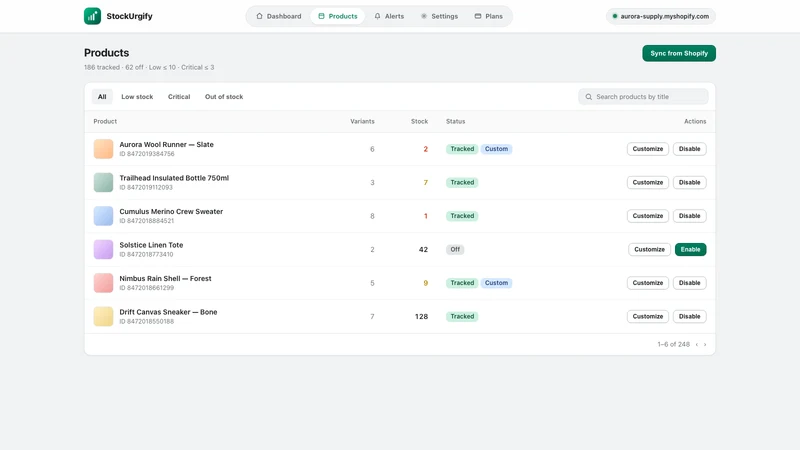Click Nimbus Rain Shell thumbnail
The height and width of the screenshot is (450, 800).
pos(103,283)
